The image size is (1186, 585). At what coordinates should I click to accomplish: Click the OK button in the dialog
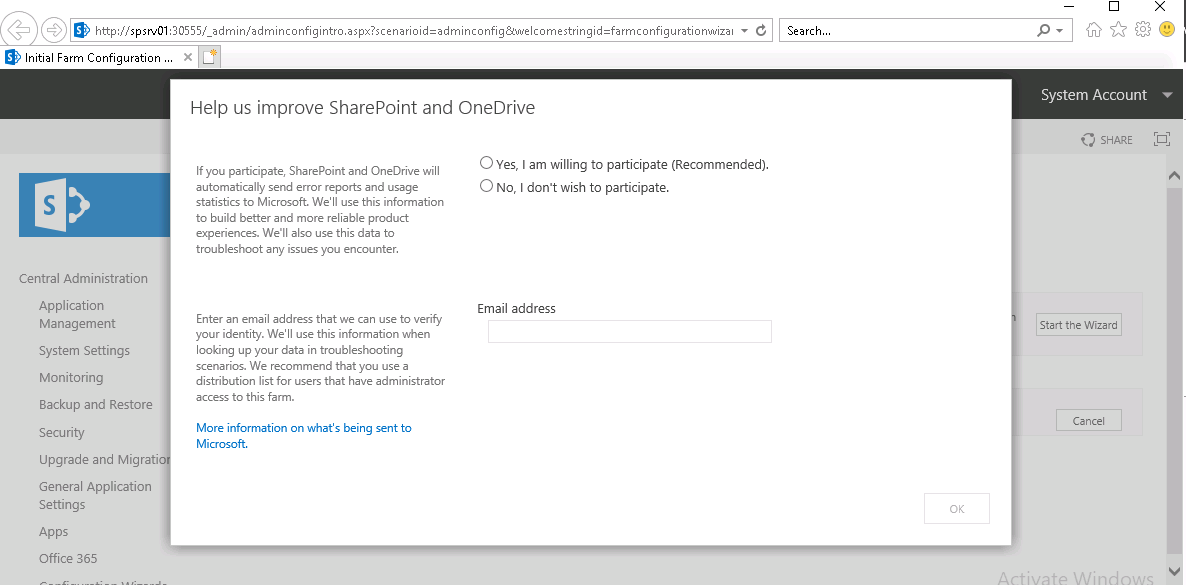click(956, 508)
